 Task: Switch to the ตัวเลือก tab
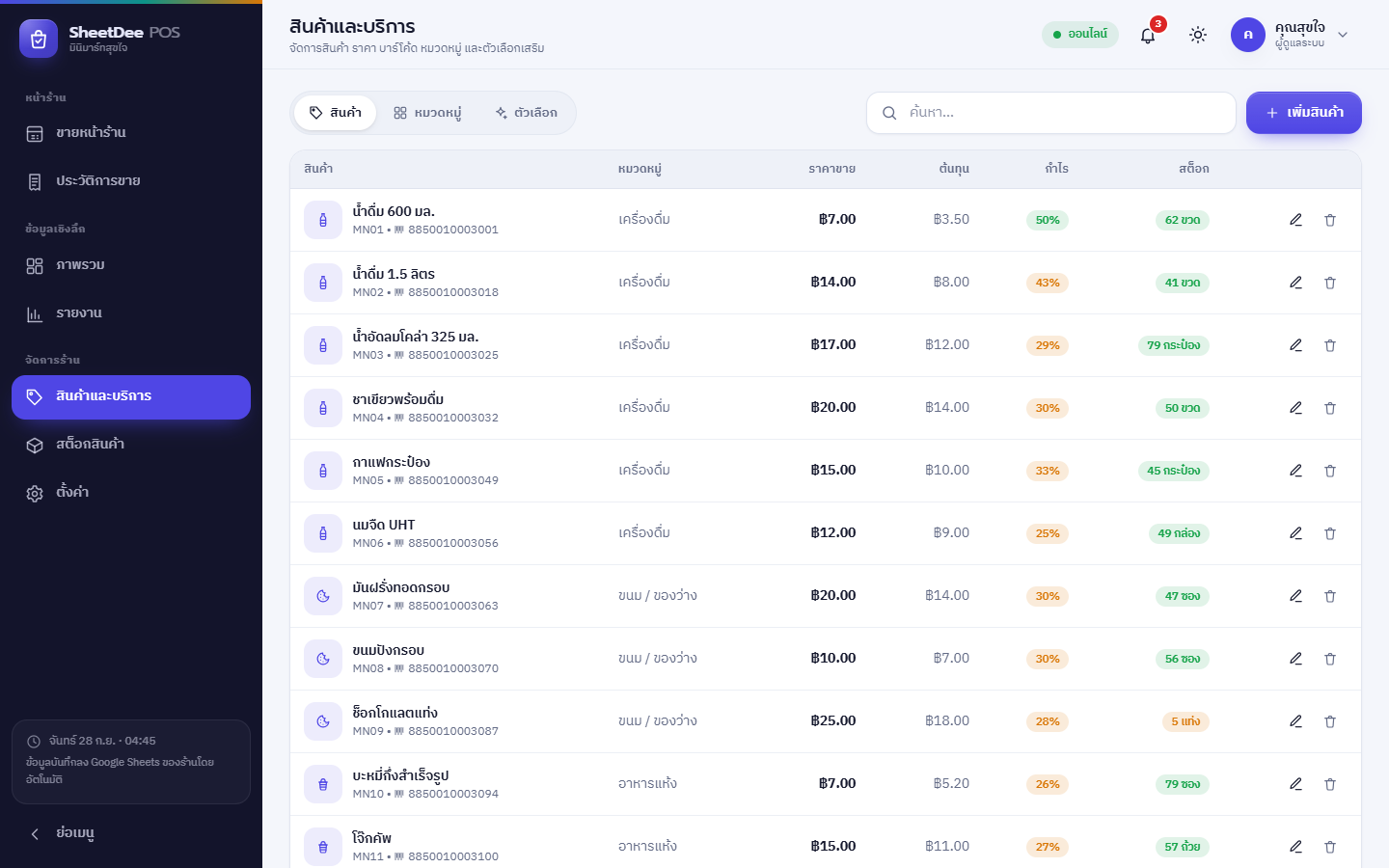click(526, 113)
